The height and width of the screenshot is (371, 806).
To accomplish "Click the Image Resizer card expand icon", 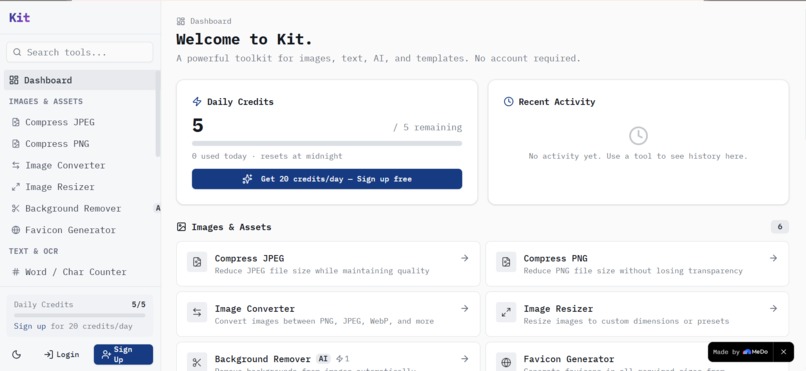I will [x=506, y=312].
